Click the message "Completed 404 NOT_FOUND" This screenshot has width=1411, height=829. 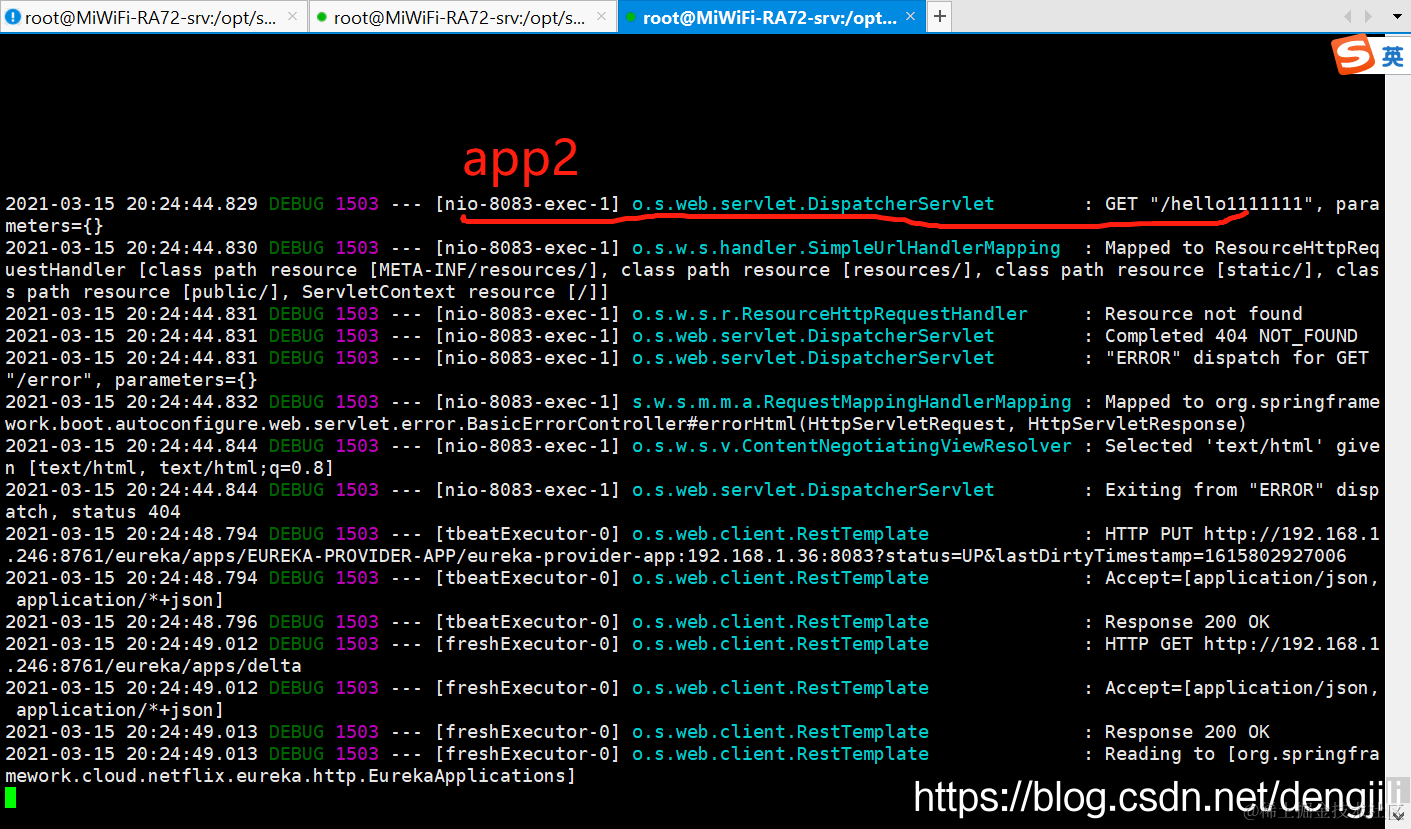1231,336
